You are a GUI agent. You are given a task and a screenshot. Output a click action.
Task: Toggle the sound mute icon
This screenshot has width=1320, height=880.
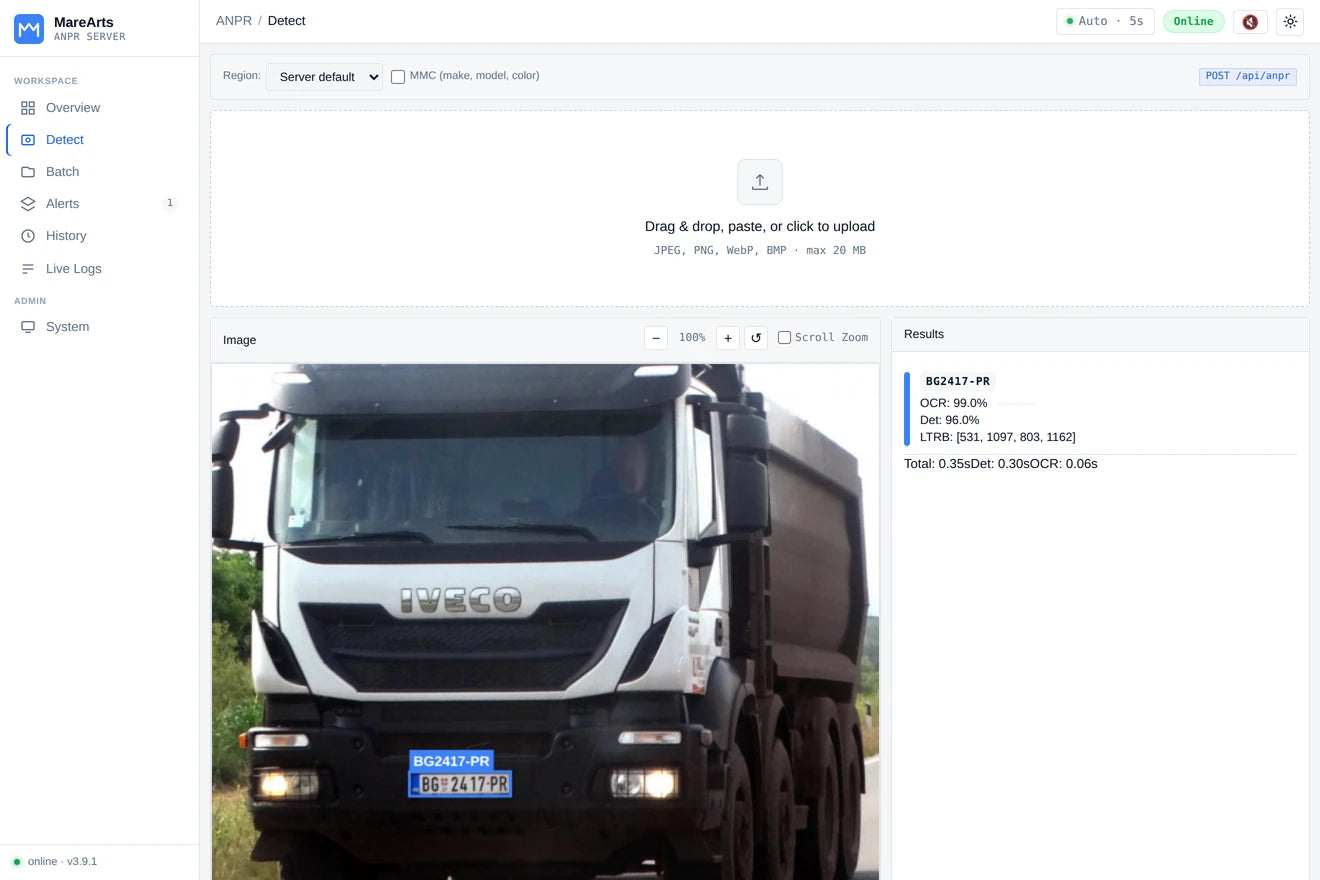coord(1250,21)
